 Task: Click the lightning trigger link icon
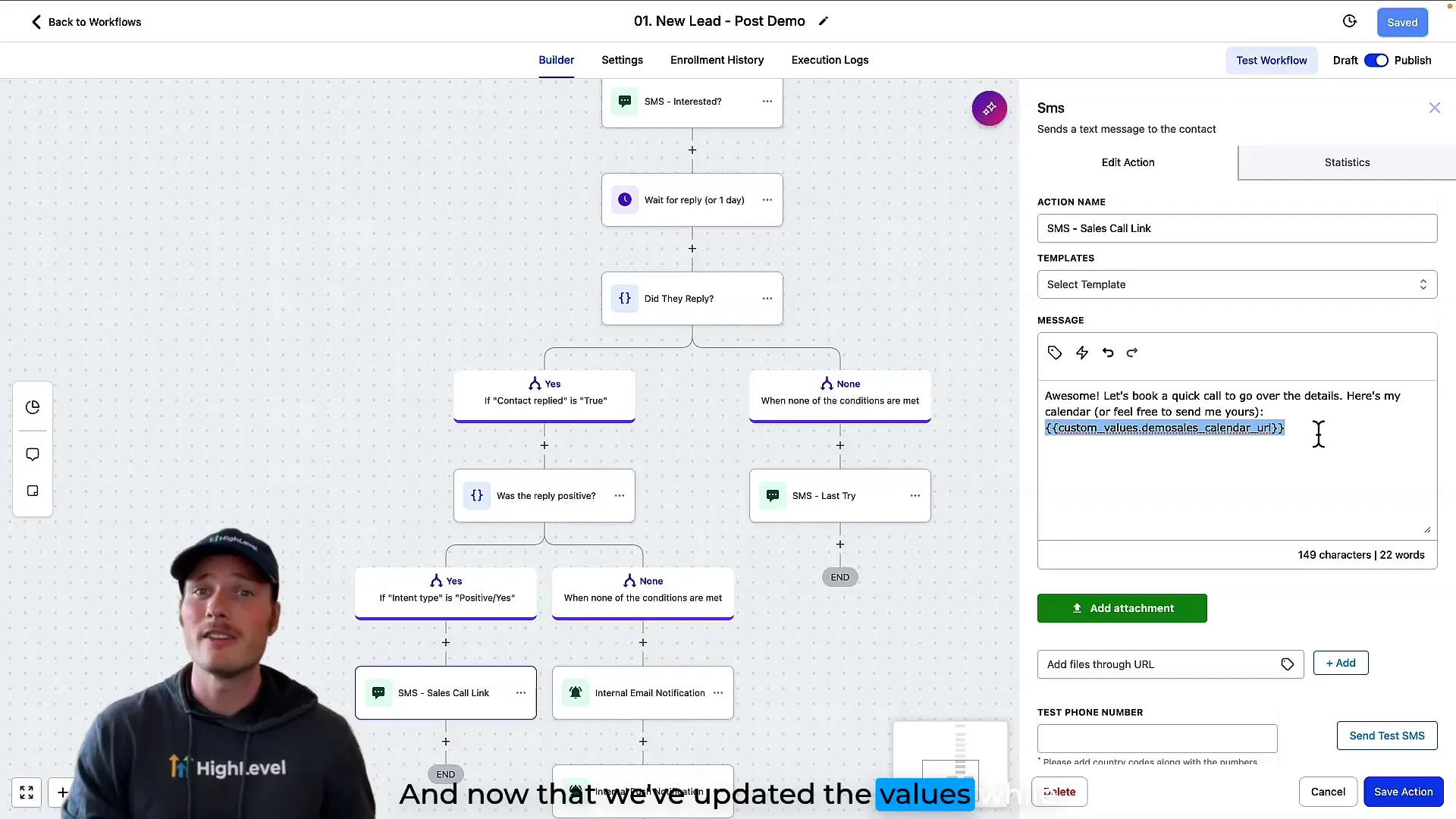[x=1082, y=353]
